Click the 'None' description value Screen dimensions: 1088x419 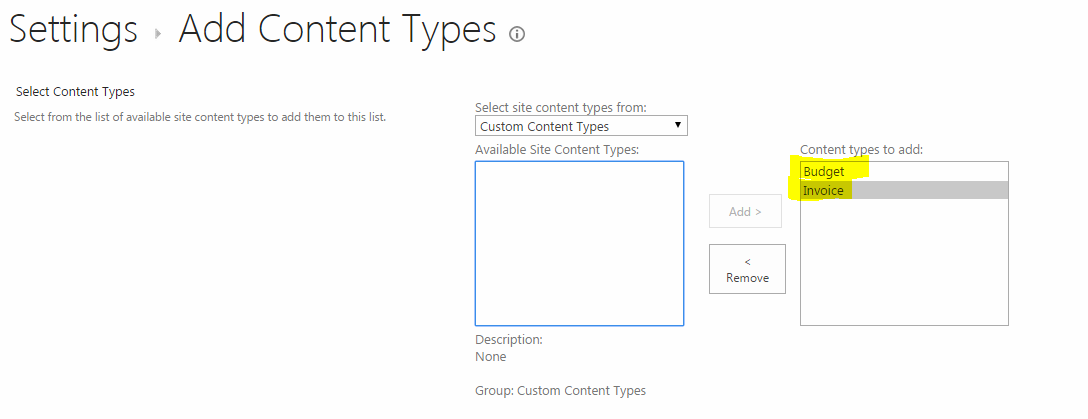(x=491, y=356)
